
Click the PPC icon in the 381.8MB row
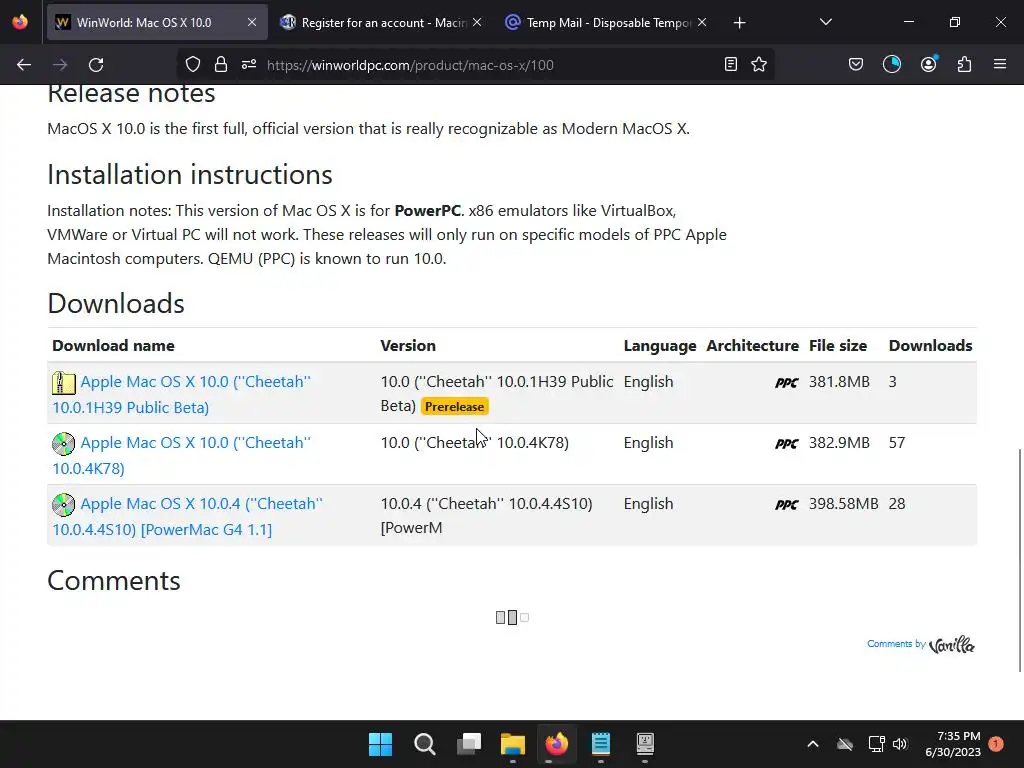click(786, 383)
